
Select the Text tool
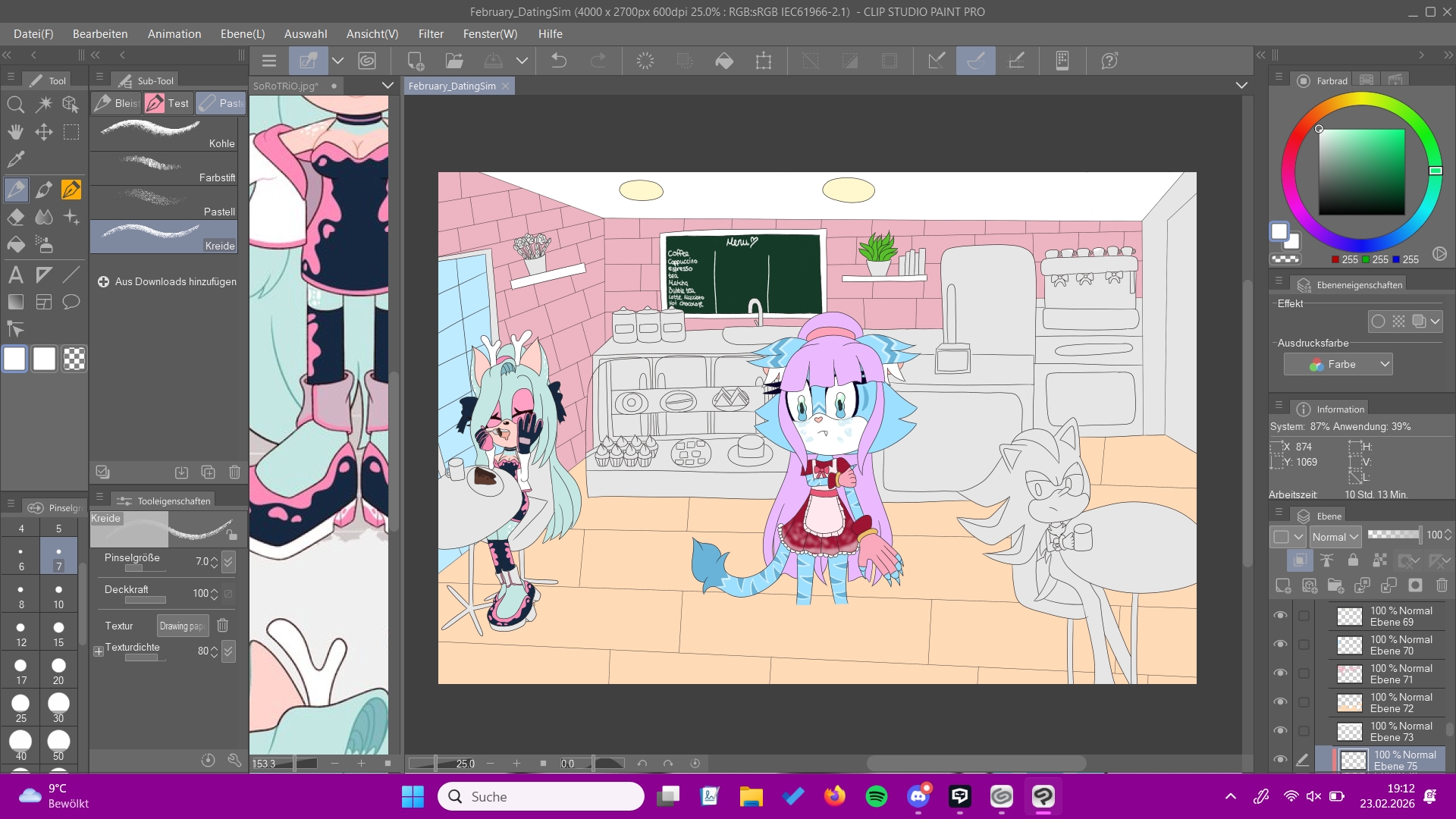click(x=16, y=275)
